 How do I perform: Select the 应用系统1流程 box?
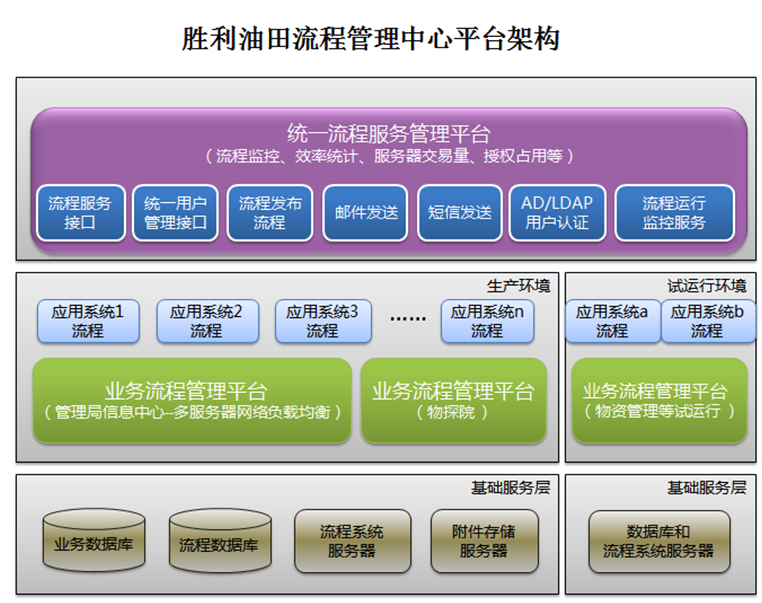[x=88, y=321]
